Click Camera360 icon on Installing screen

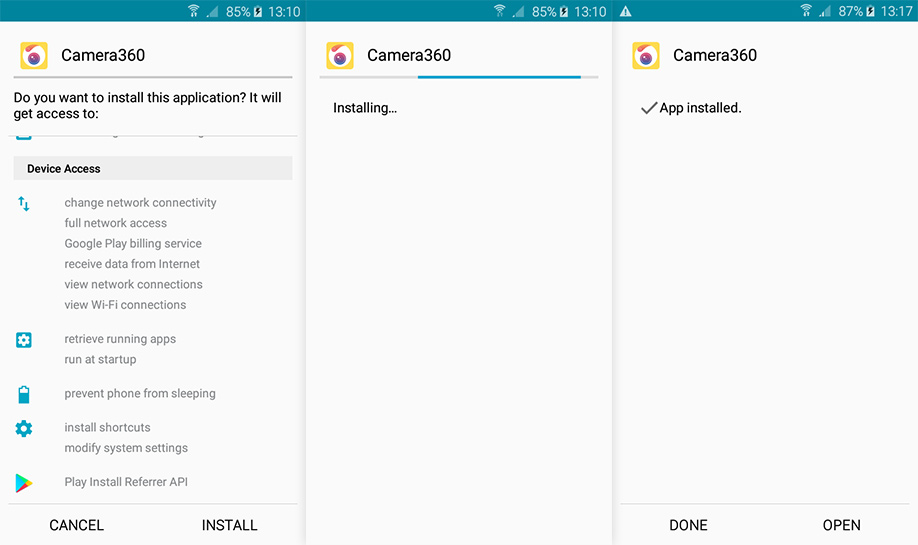click(340, 56)
